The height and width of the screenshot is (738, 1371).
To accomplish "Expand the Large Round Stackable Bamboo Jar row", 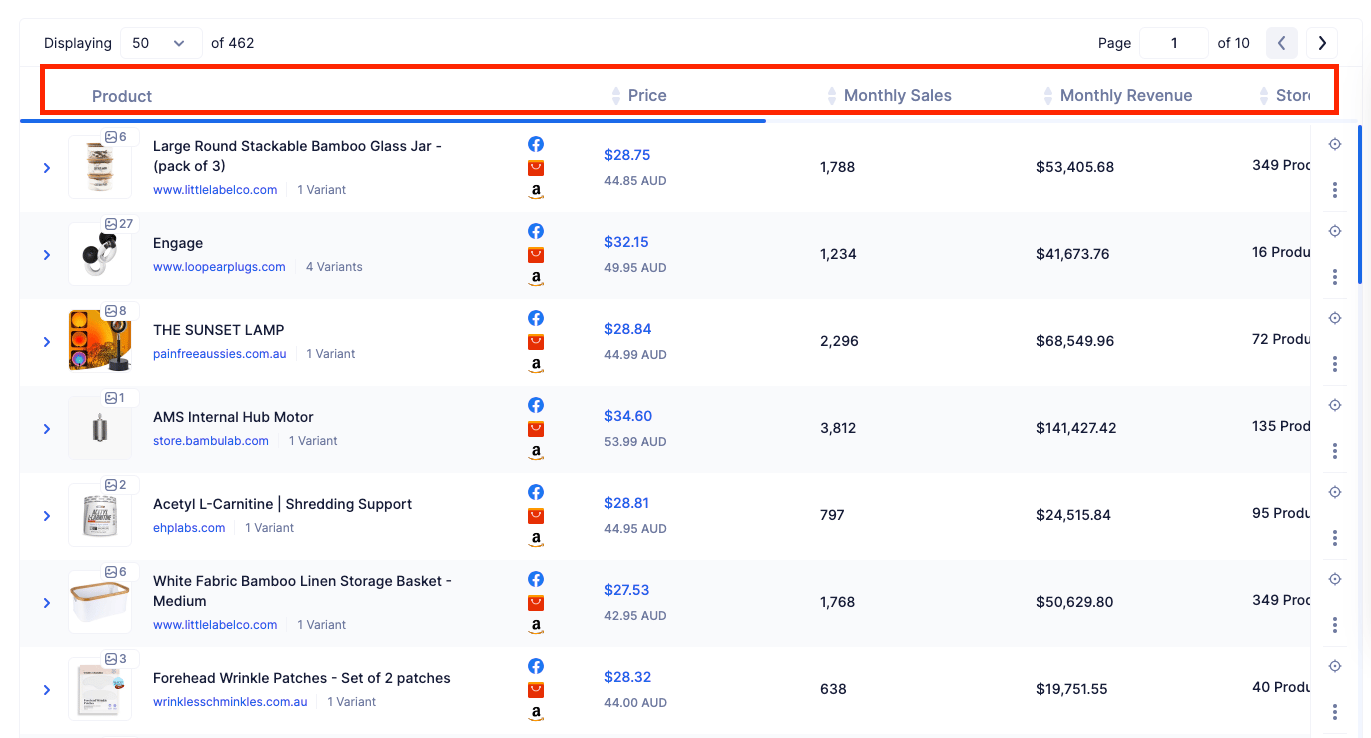I will click(47, 168).
